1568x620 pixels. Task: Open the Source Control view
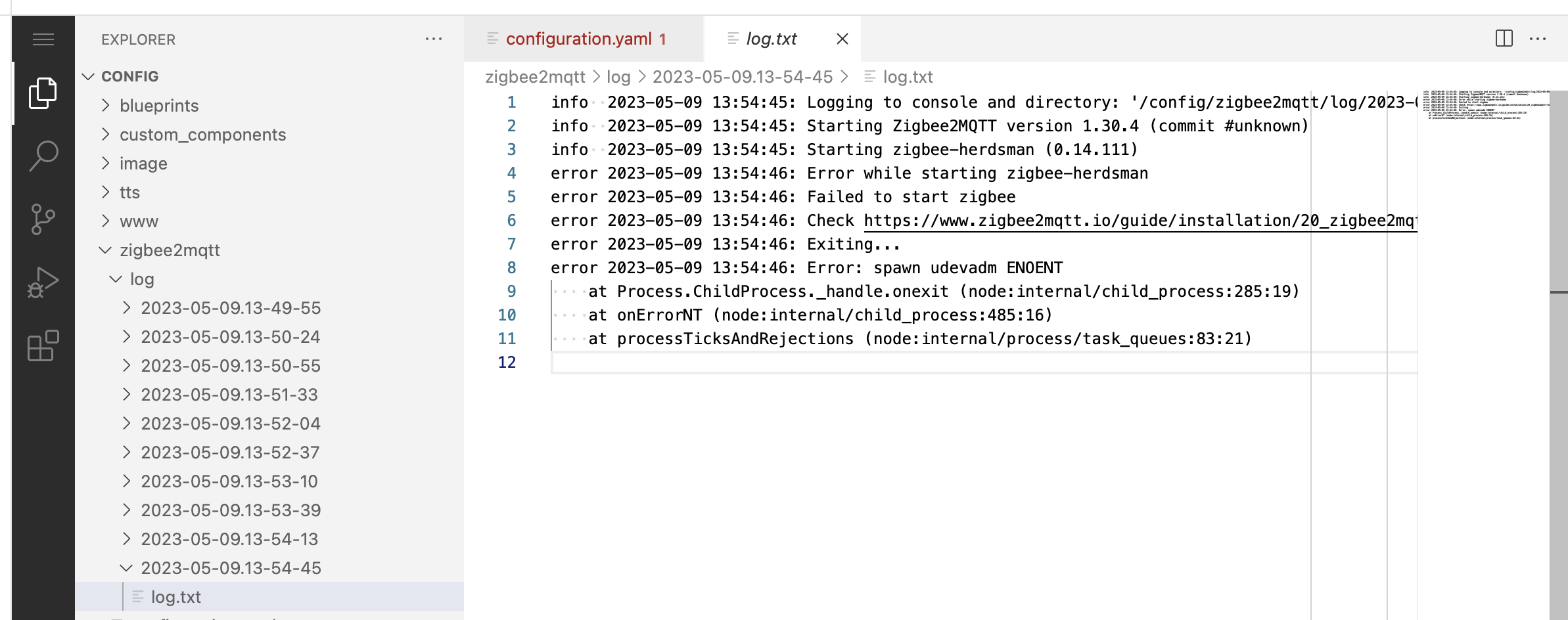pos(43,219)
